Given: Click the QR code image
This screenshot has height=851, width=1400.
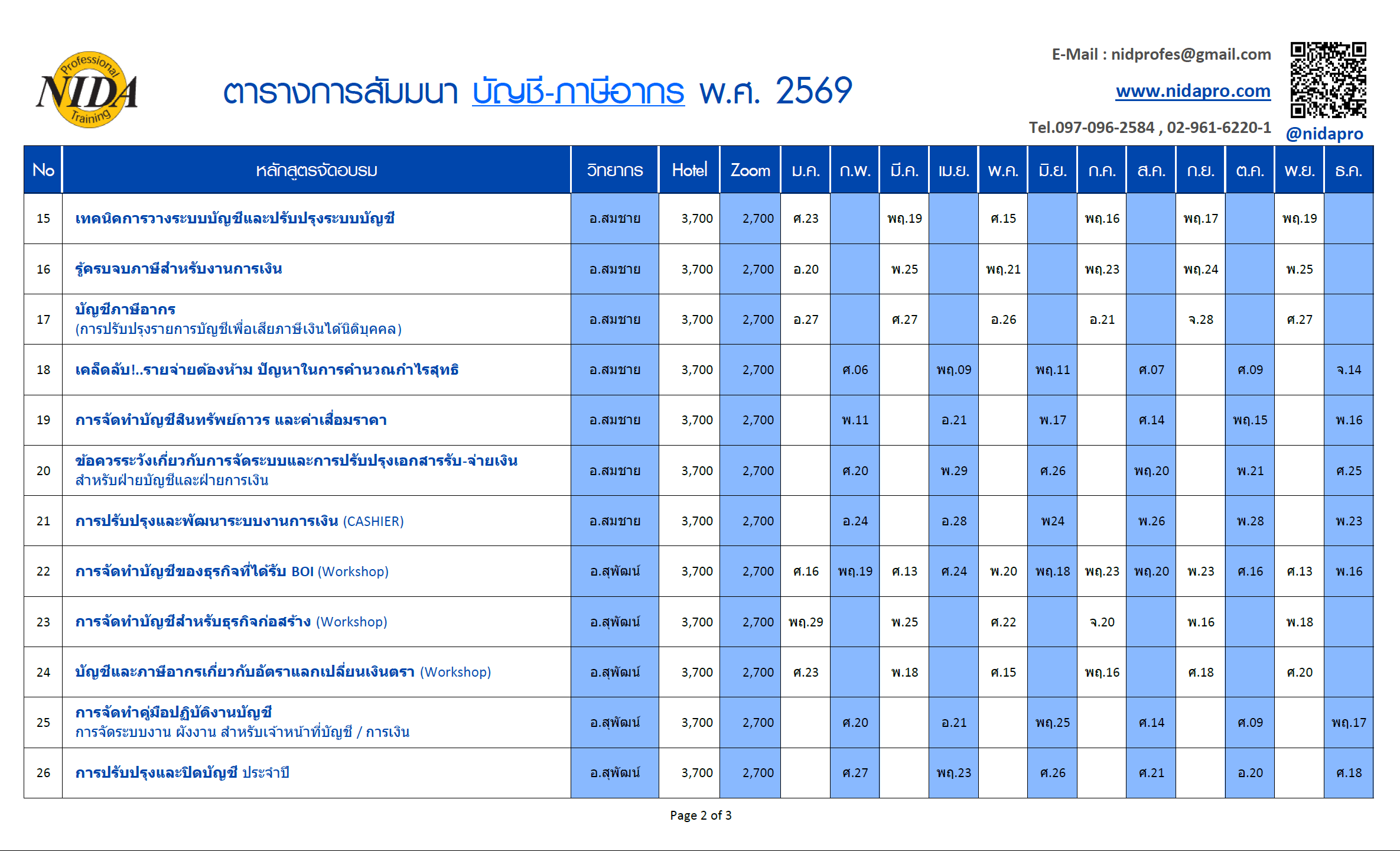Looking at the screenshot, I should point(1328,80).
